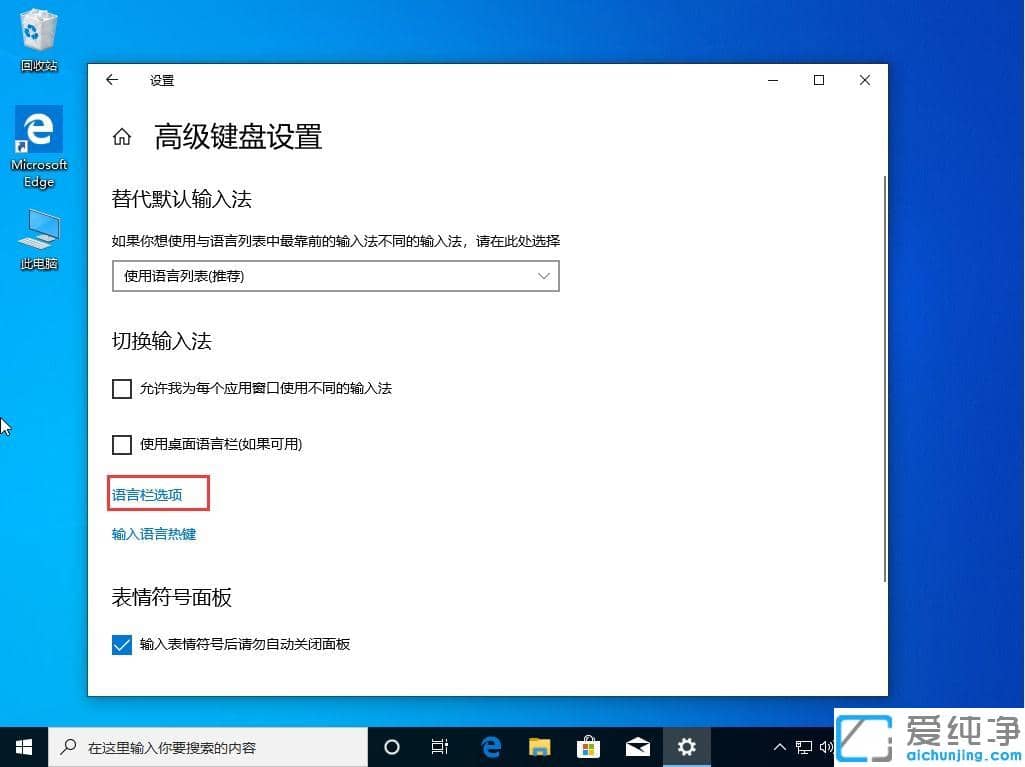Open Cortana from the taskbar
This screenshot has width=1025, height=767.
(x=391, y=747)
